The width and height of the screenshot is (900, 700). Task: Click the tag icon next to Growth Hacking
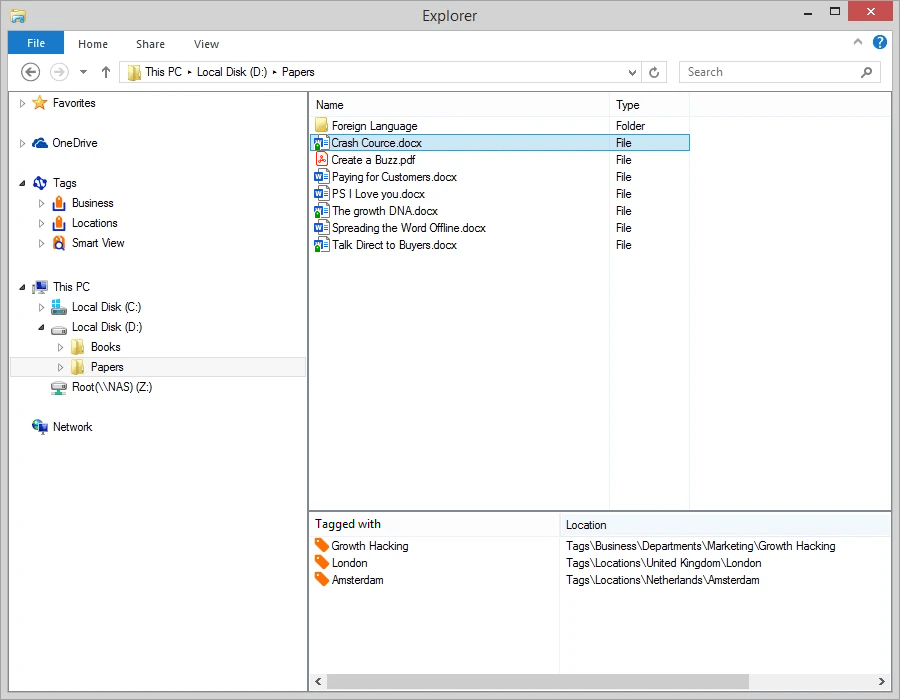(x=322, y=546)
